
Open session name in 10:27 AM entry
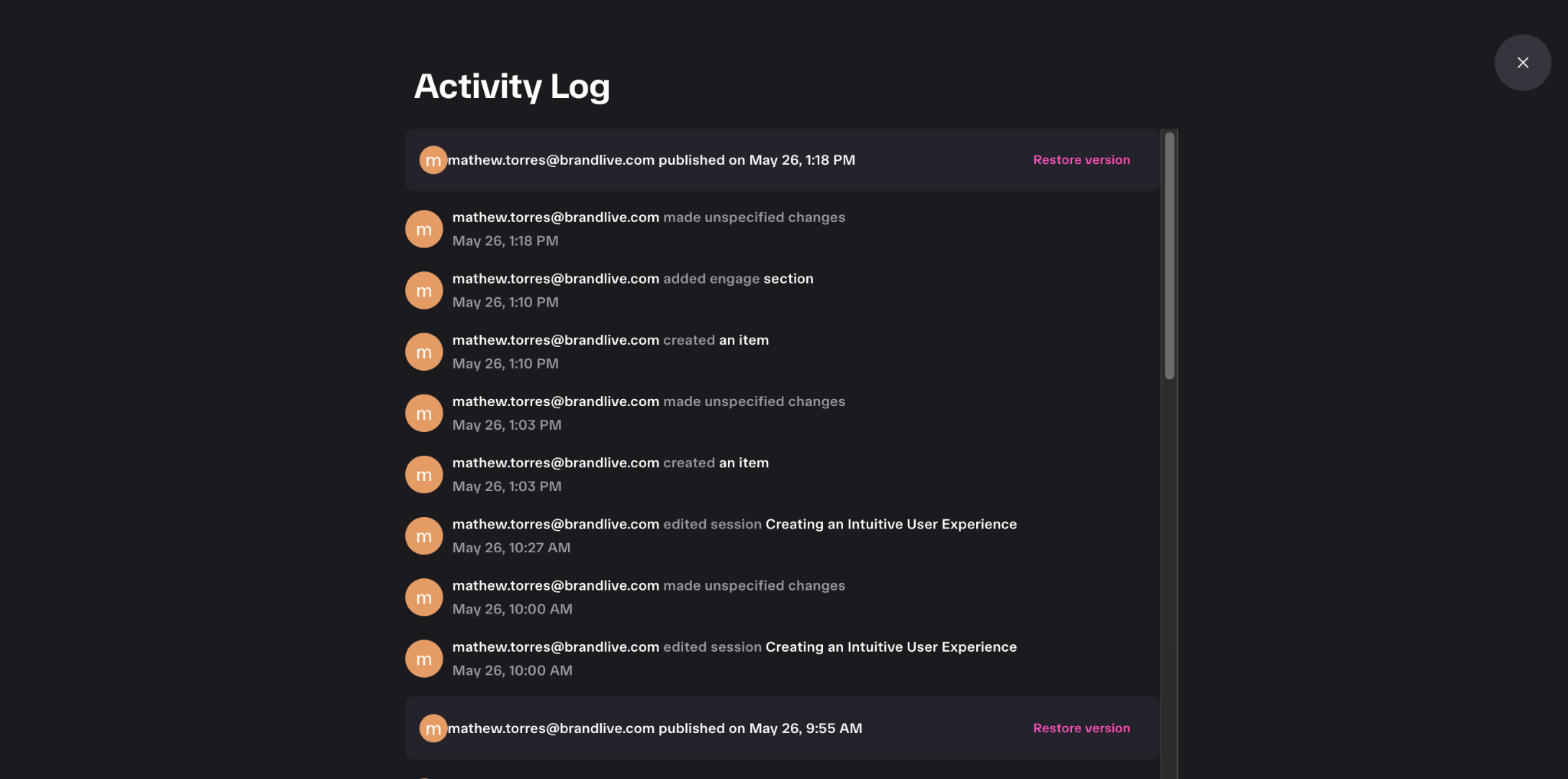(x=891, y=524)
